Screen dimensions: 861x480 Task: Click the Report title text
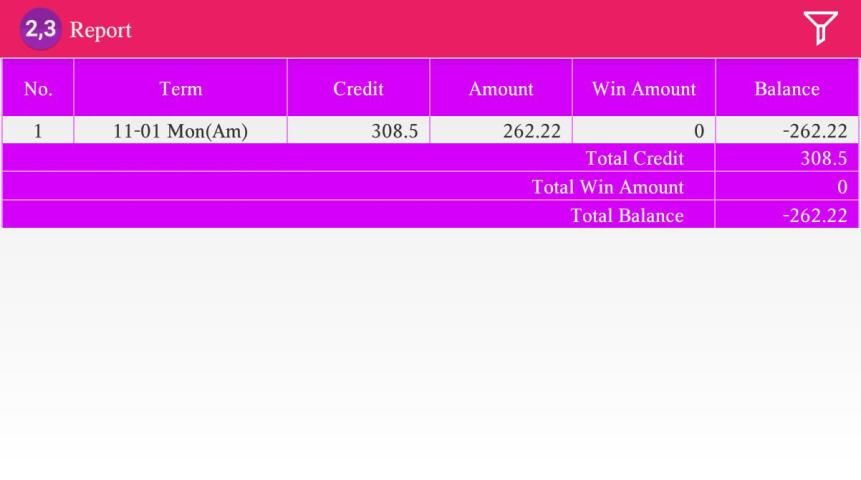coord(100,30)
